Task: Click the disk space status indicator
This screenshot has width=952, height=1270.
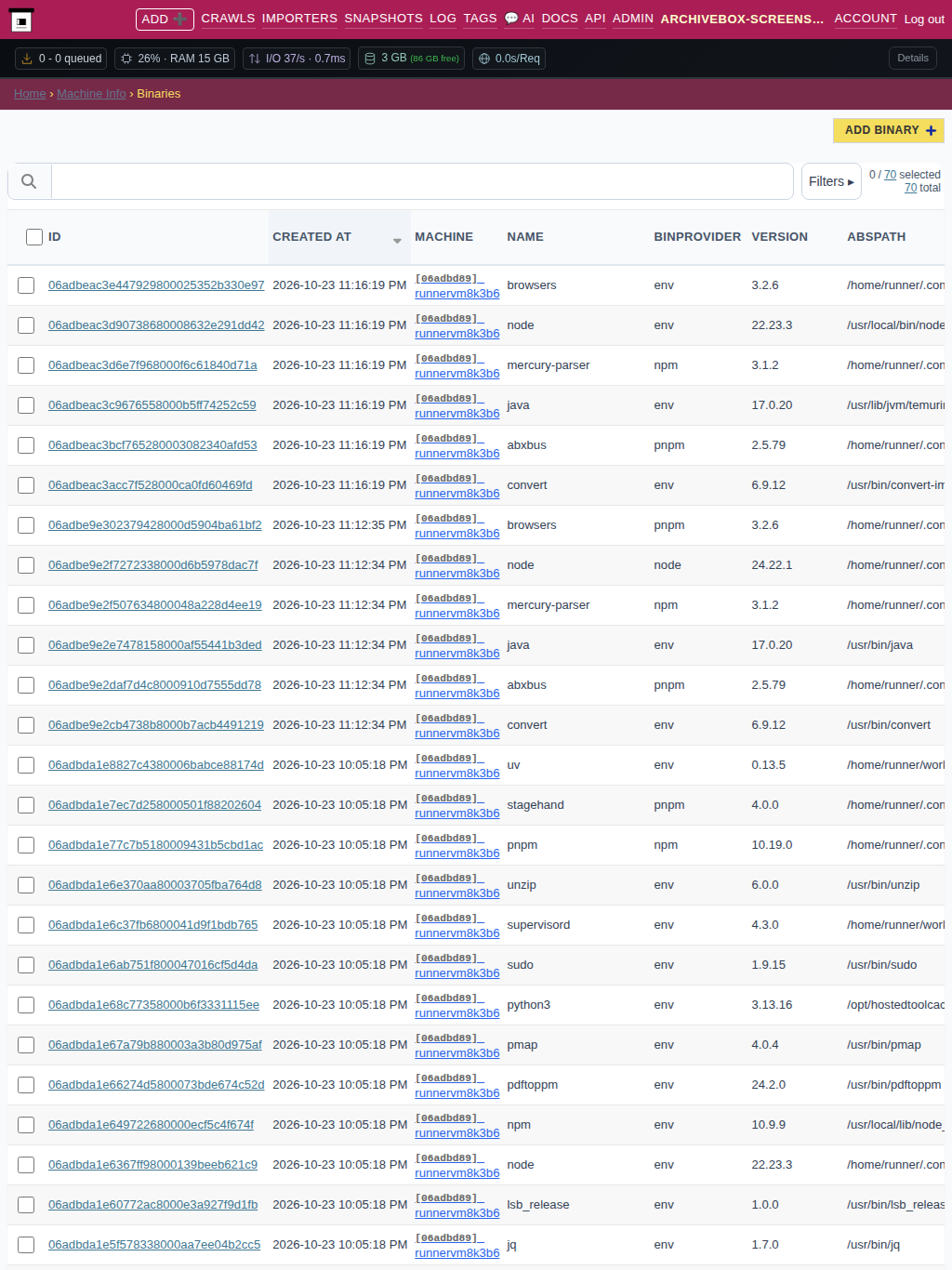Action: pyautogui.click(x=412, y=59)
